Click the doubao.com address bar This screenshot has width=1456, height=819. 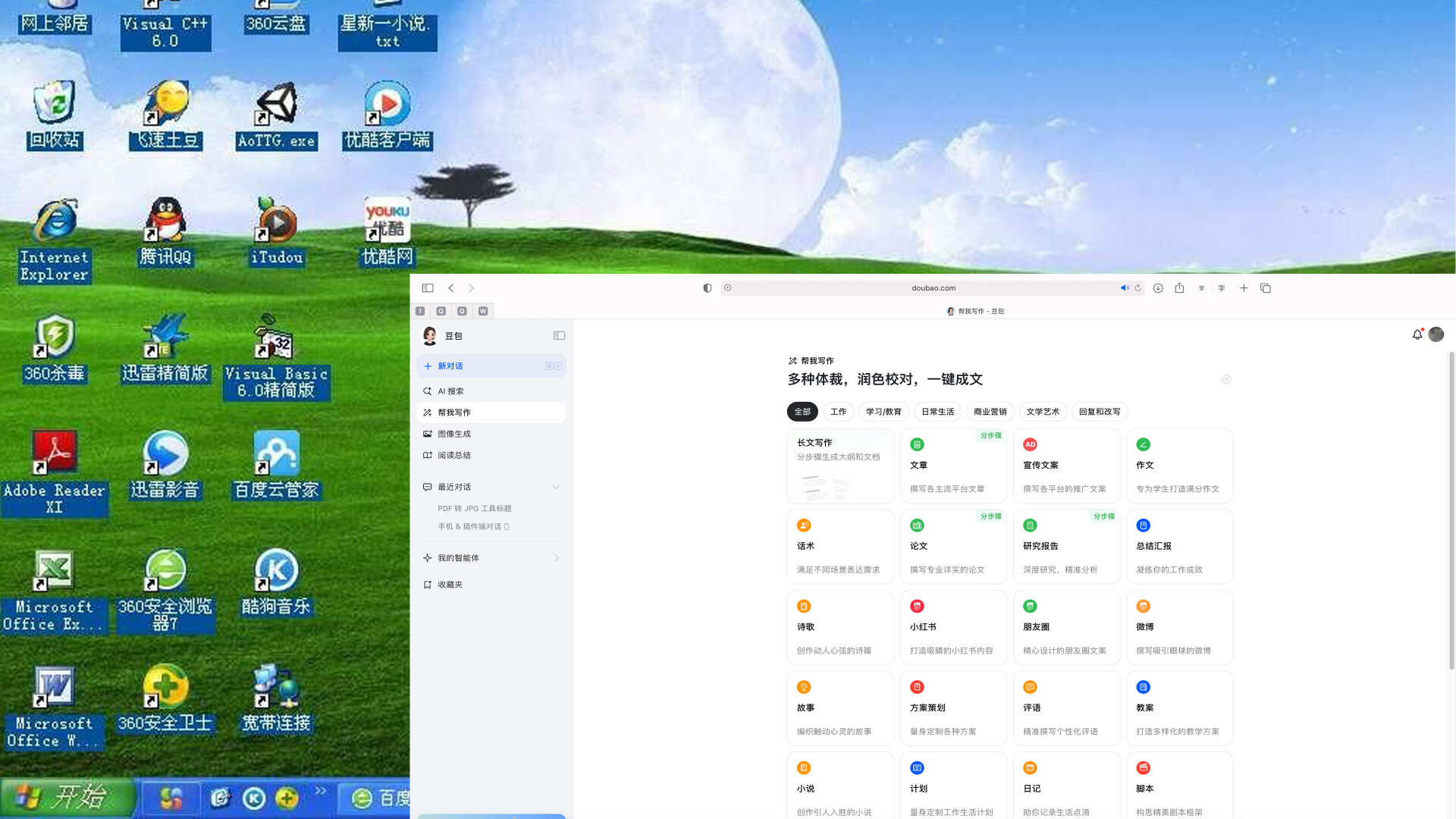coord(933,288)
